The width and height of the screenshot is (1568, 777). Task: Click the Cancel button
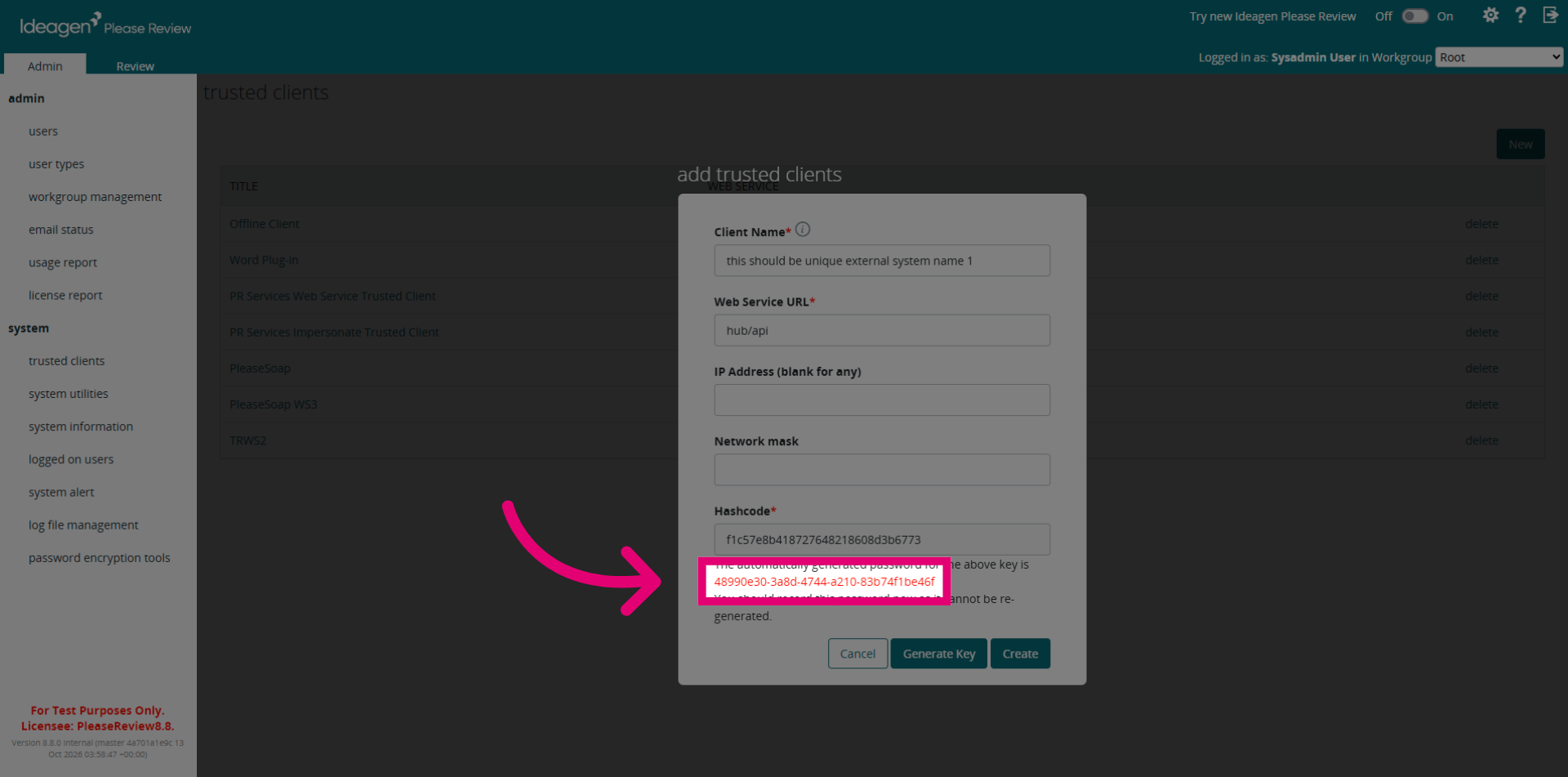click(x=857, y=654)
